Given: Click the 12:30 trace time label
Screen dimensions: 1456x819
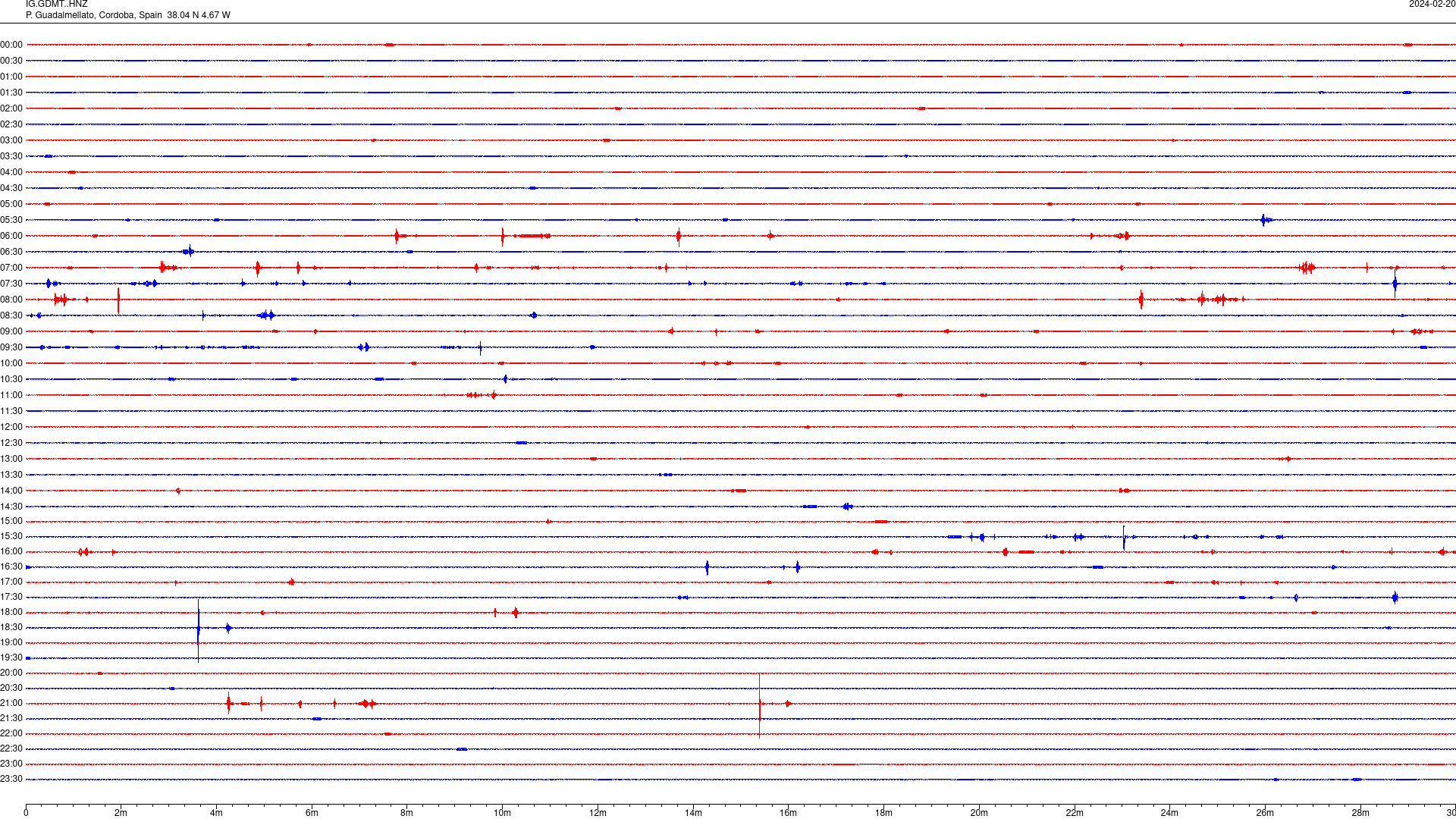Looking at the screenshot, I should click(11, 443).
